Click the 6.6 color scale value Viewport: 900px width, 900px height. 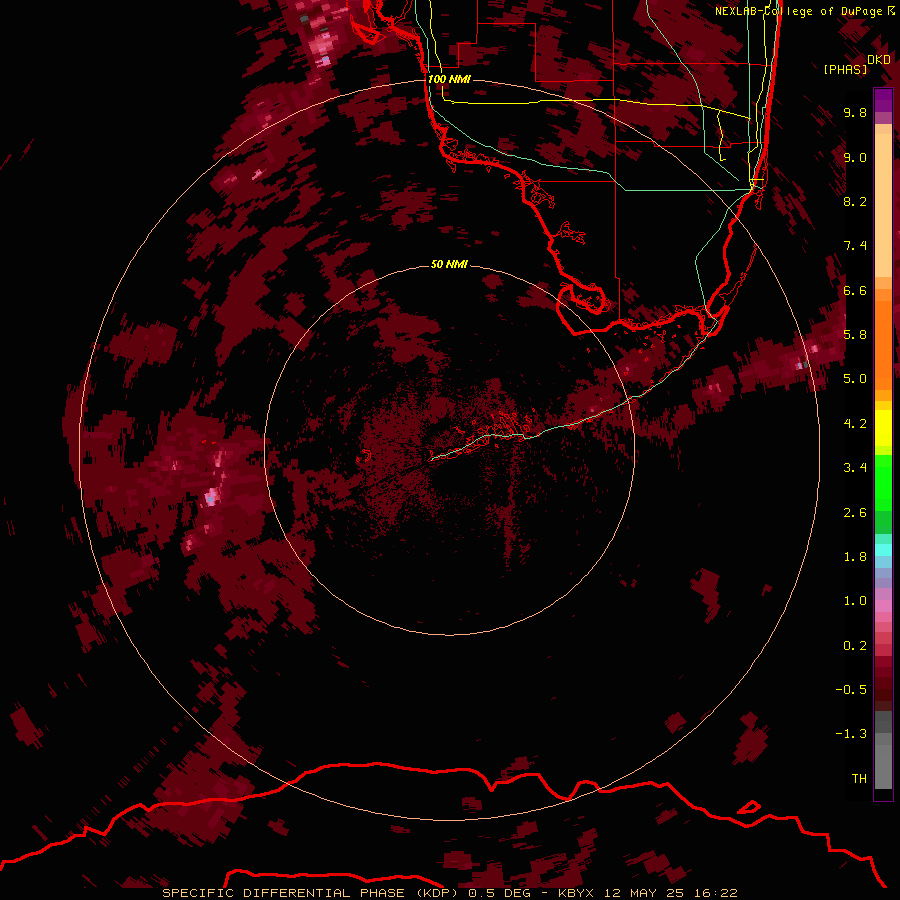855,290
